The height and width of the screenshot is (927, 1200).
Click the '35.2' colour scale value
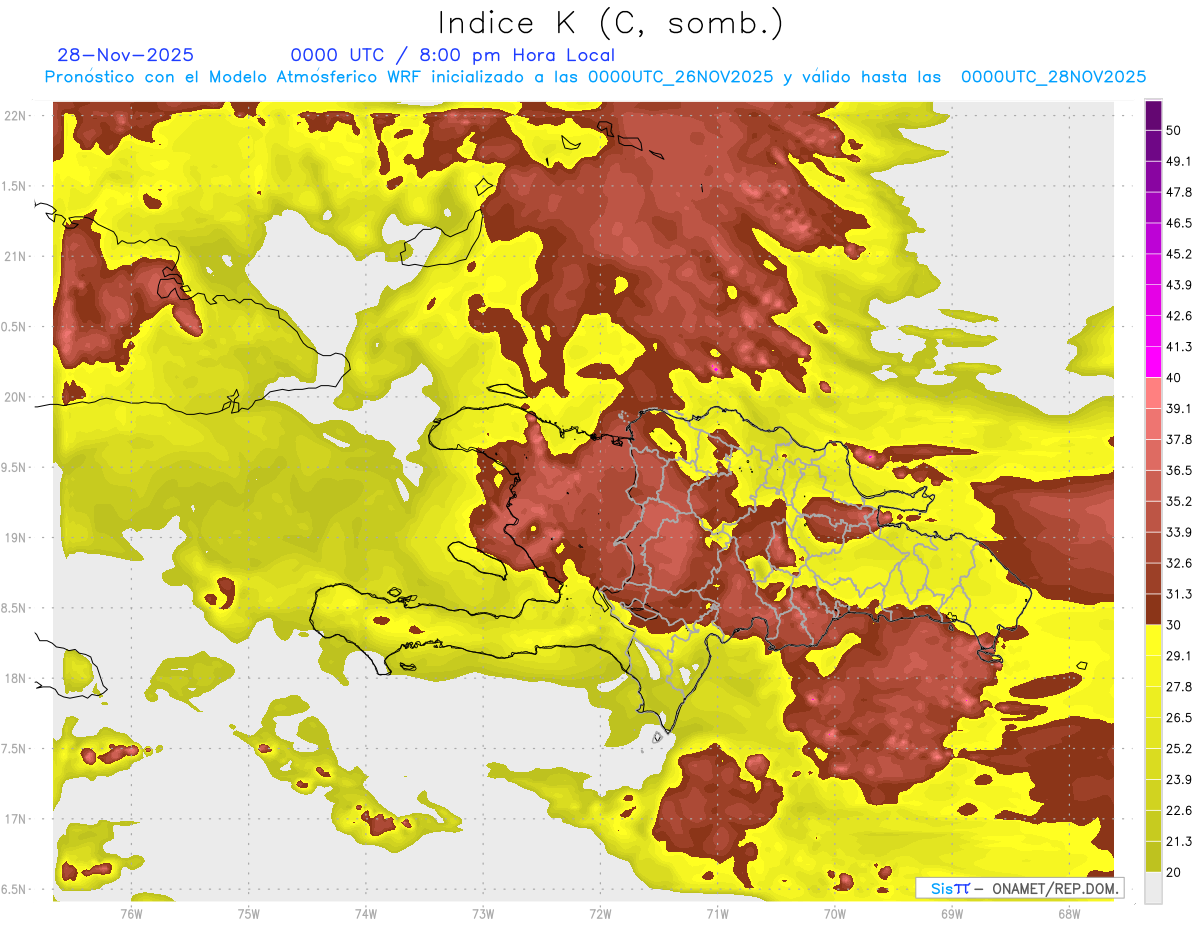click(1179, 501)
